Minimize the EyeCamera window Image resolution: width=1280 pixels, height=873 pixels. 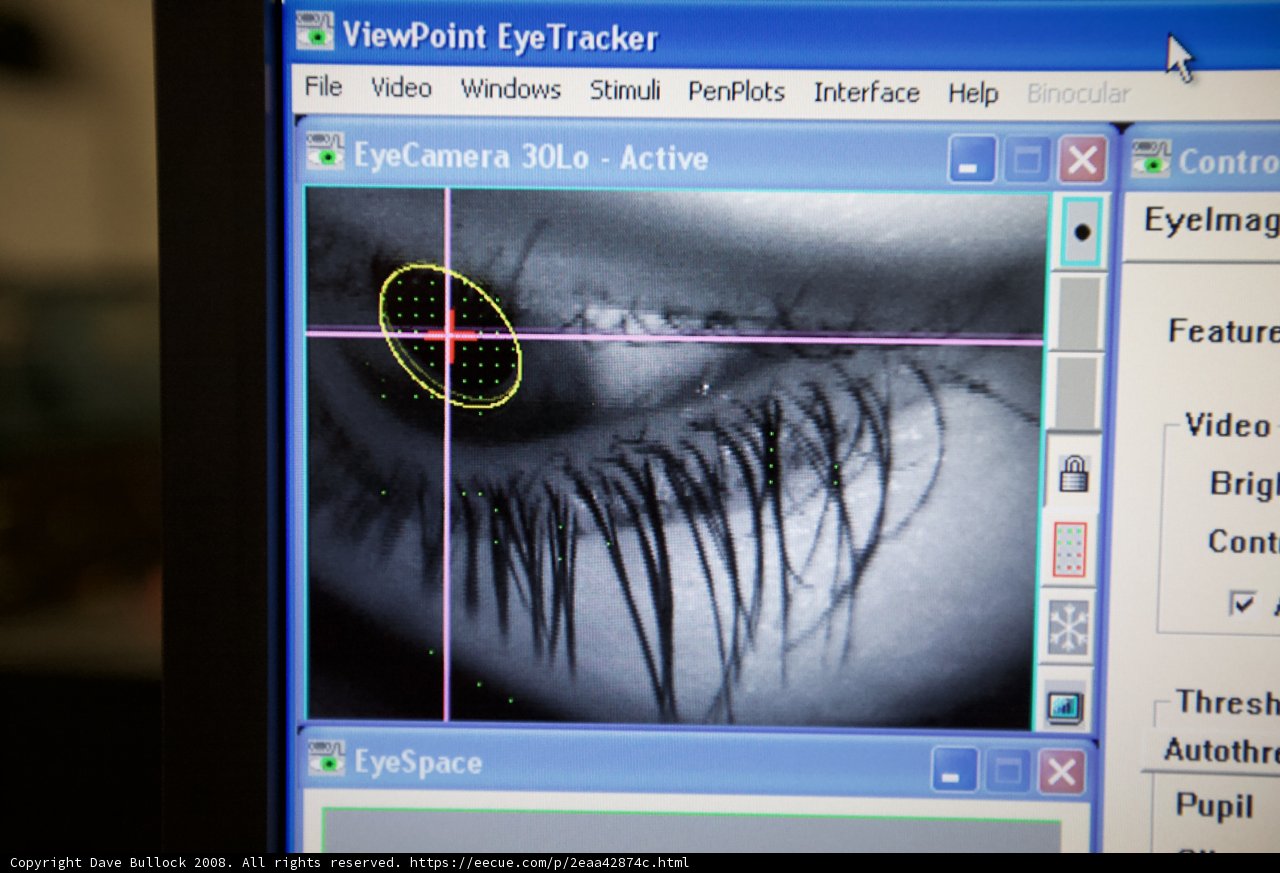tap(972, 160)
